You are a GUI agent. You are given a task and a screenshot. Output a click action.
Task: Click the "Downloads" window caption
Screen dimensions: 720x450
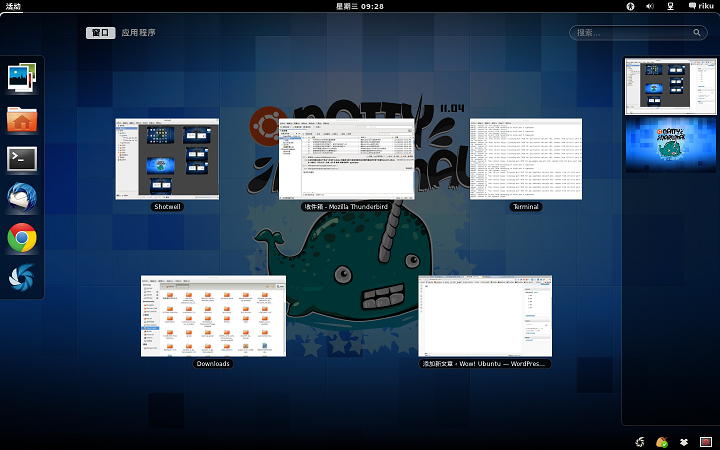tap(213, 364)
